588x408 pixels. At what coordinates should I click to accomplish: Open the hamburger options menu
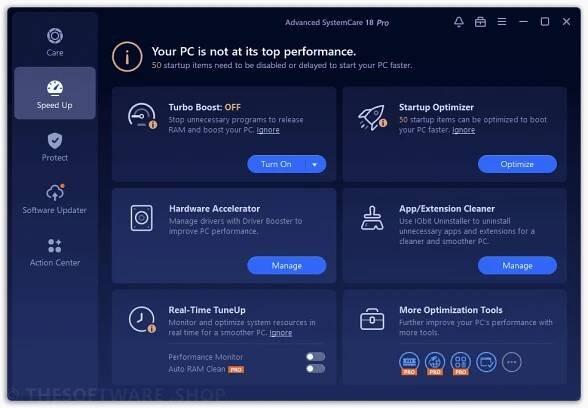pyautogui.click(x=502, y=22)
